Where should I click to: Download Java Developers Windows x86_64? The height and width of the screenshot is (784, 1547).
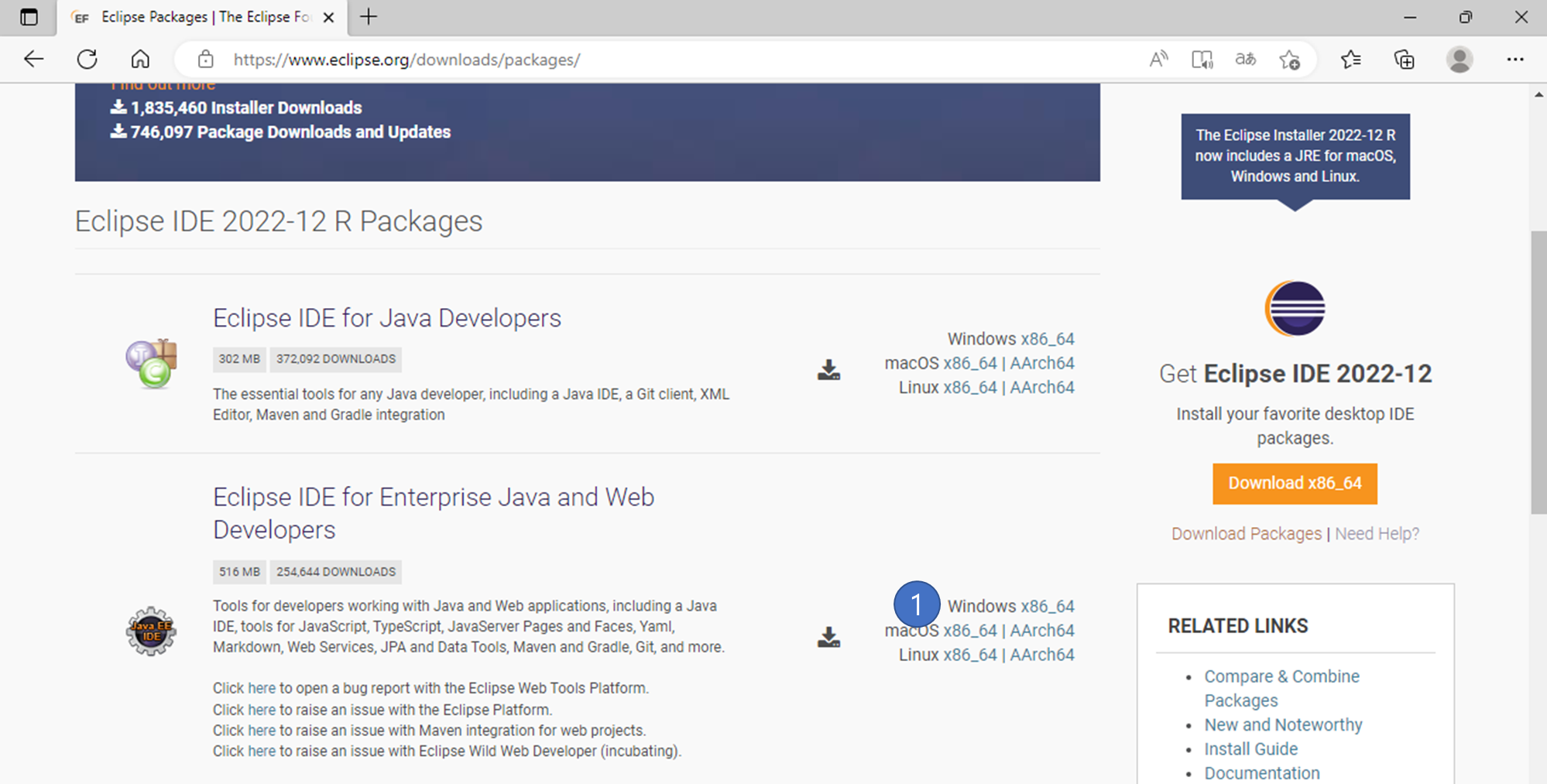click(1047, 339)
